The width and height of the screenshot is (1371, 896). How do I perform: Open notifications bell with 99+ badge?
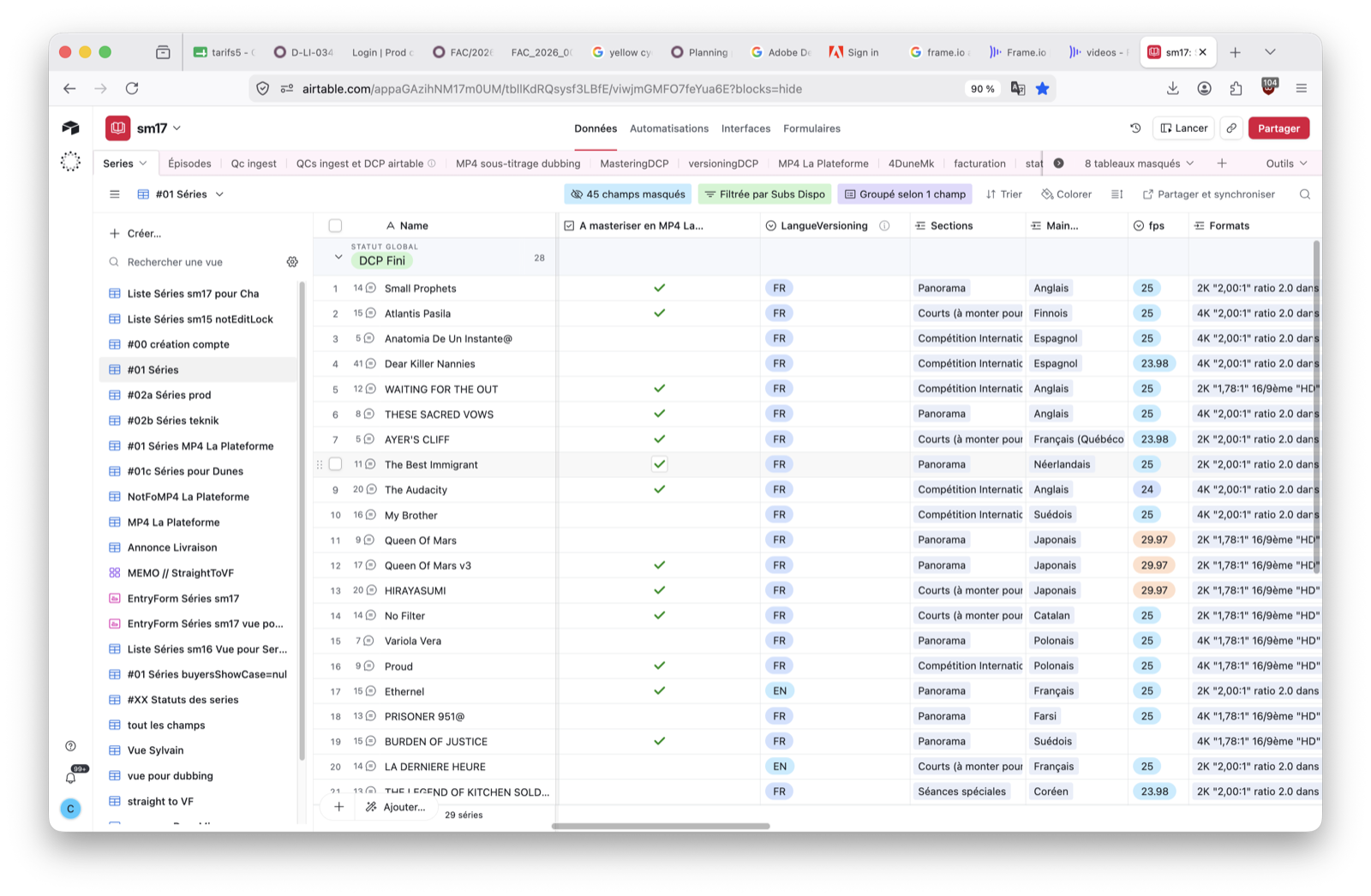tap(71, 778)
